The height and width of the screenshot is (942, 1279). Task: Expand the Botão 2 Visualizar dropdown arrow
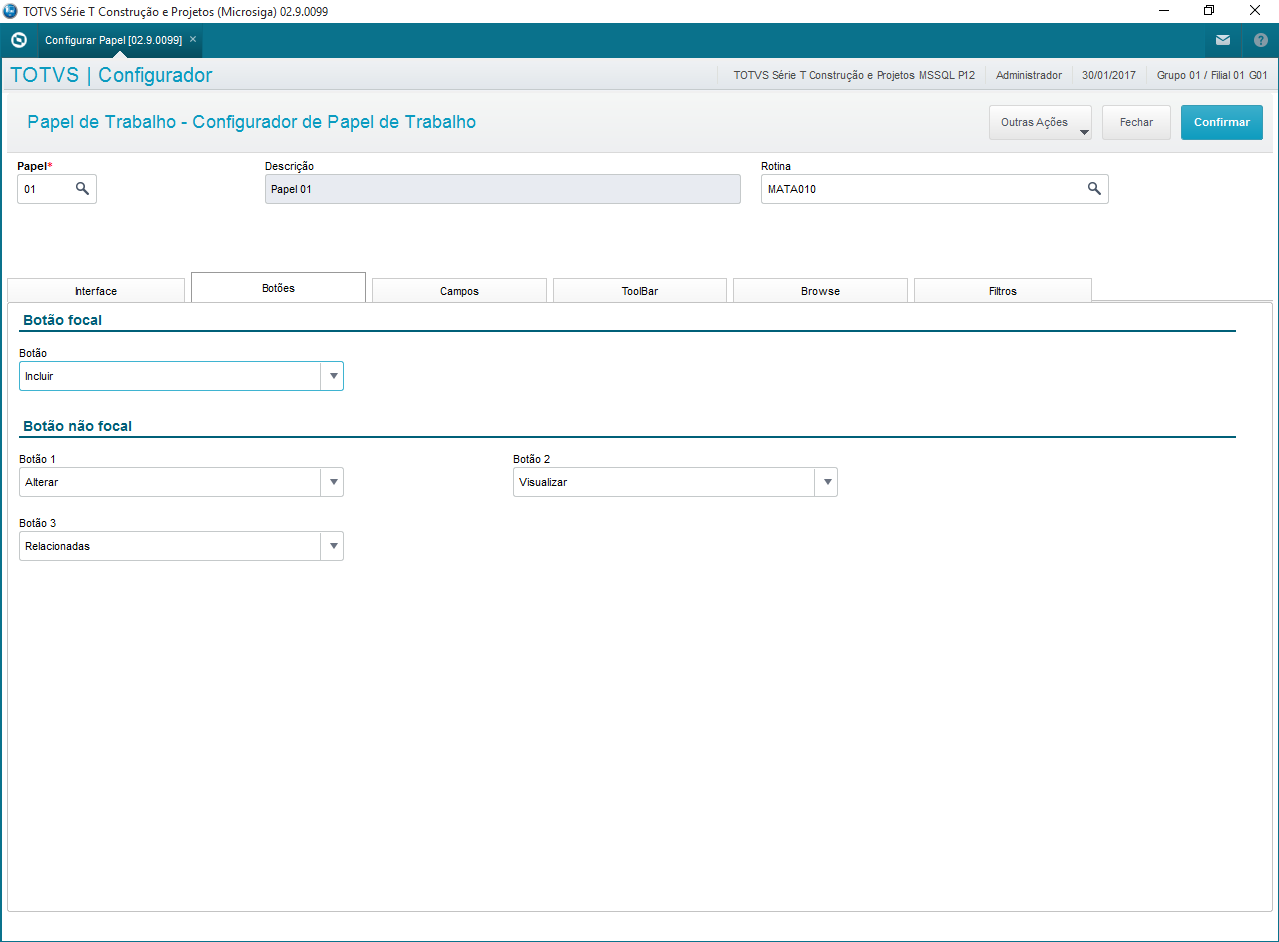[826, 482]
